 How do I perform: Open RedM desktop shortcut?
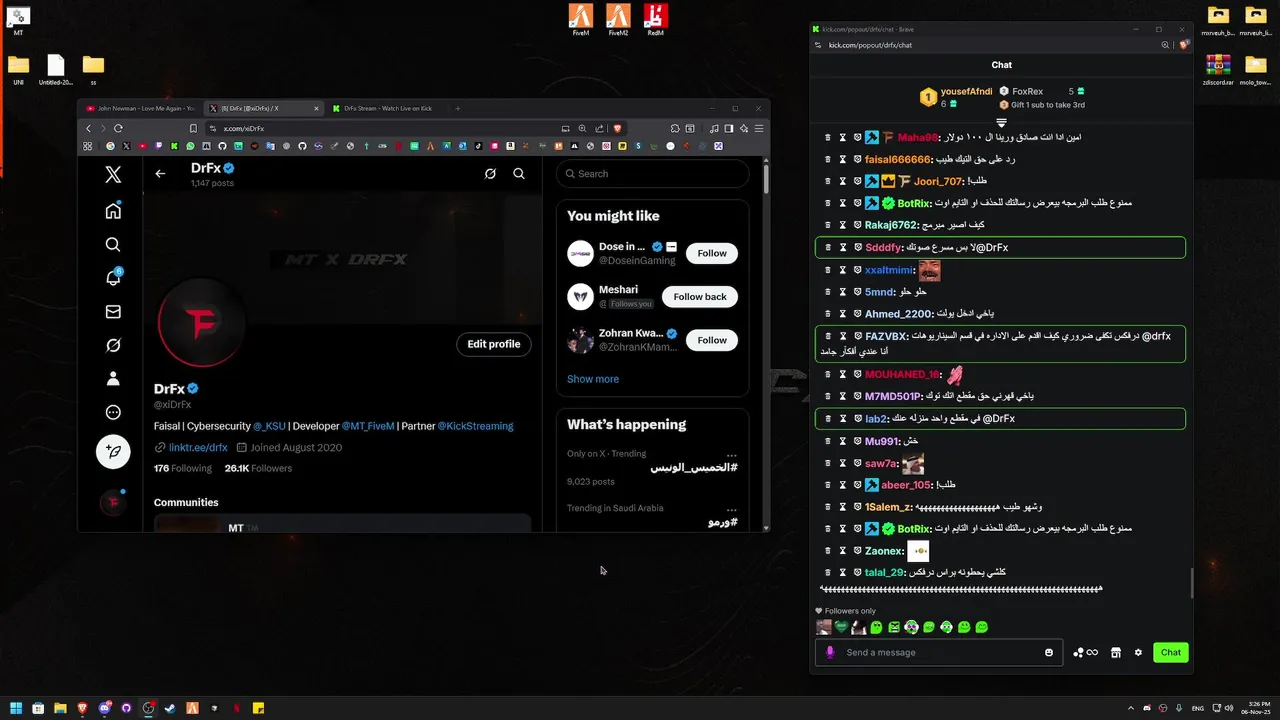(656, 19)
